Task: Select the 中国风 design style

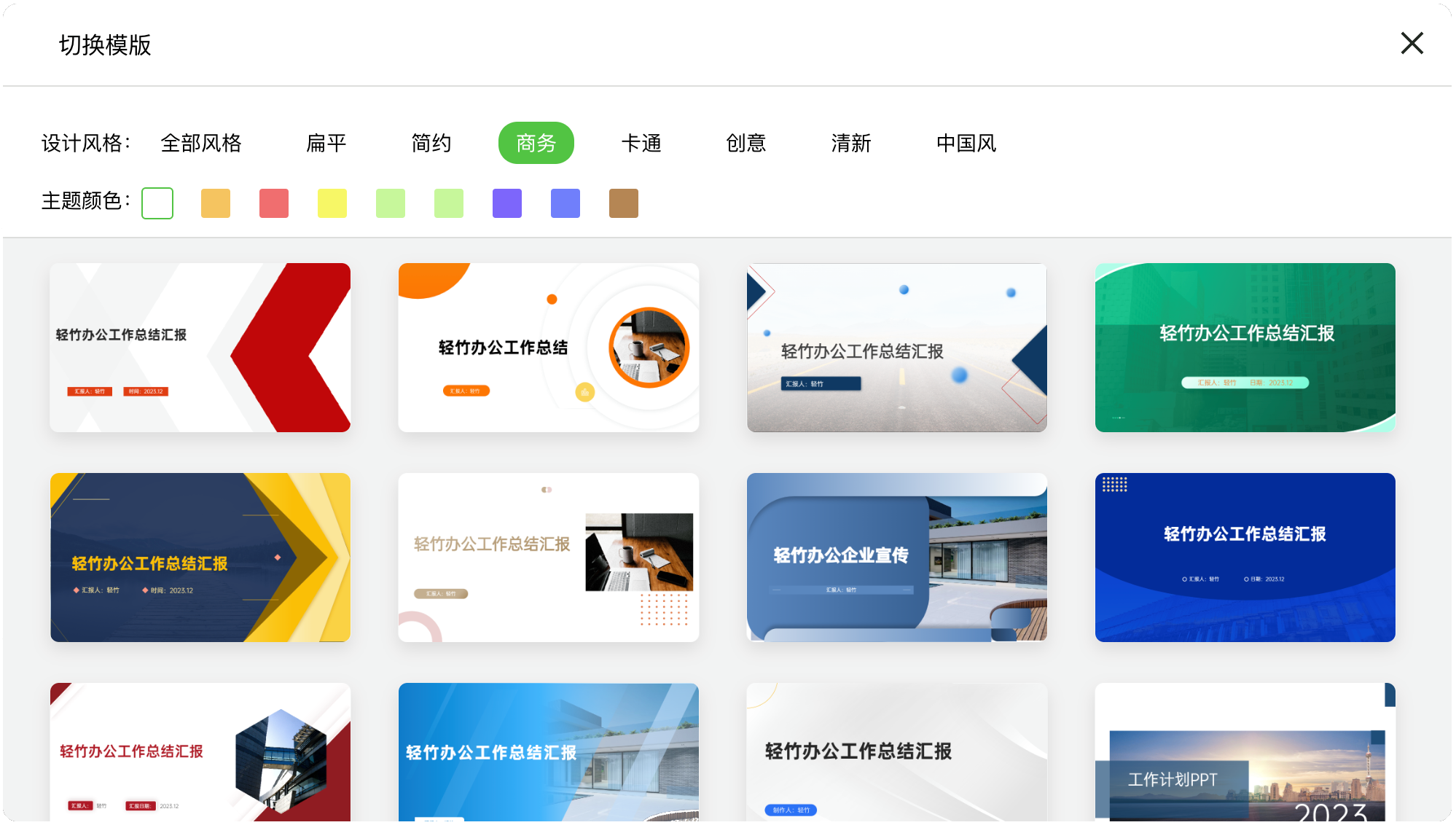Action: click(x=966, y=143)
